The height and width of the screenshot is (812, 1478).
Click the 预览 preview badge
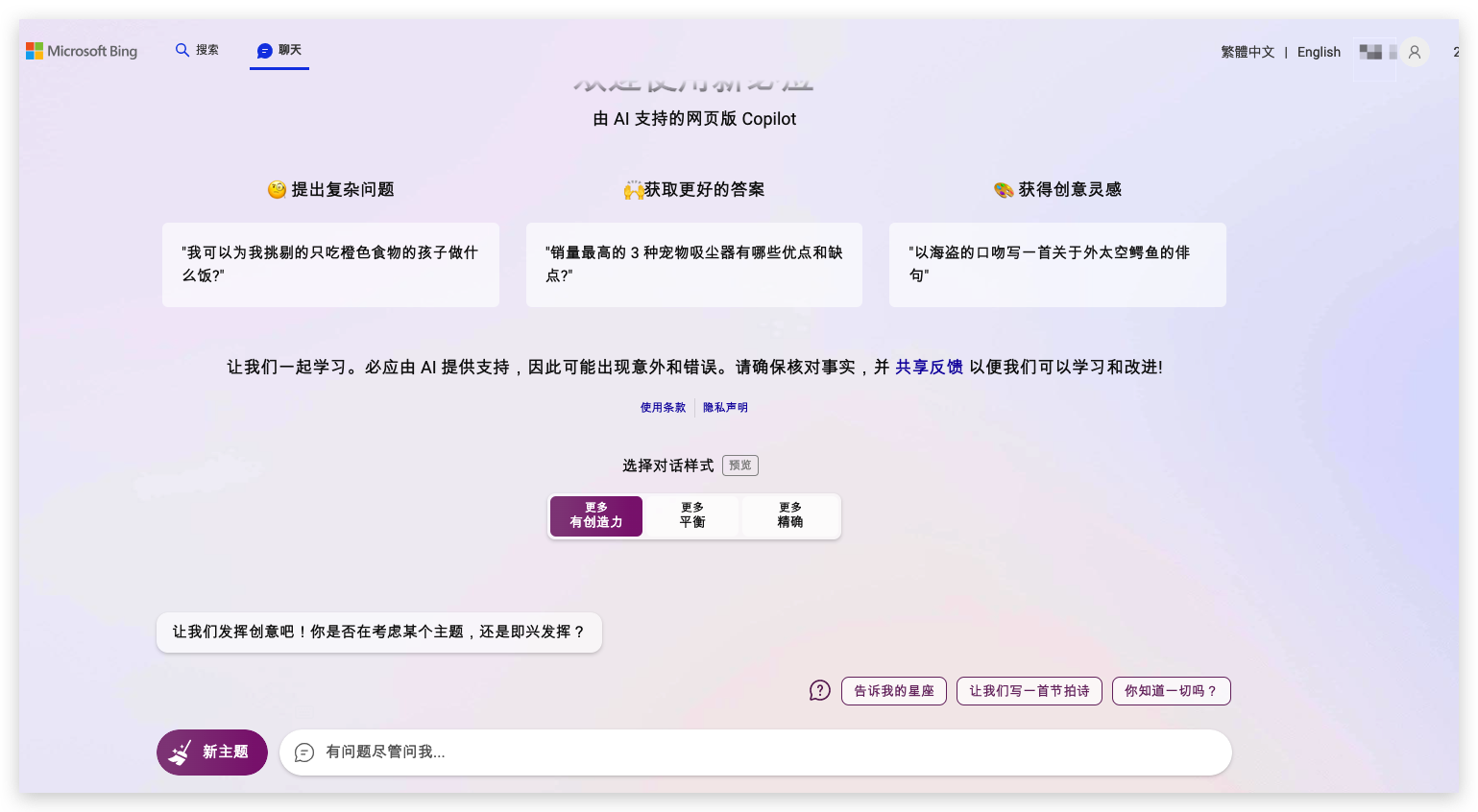(740, 466)
